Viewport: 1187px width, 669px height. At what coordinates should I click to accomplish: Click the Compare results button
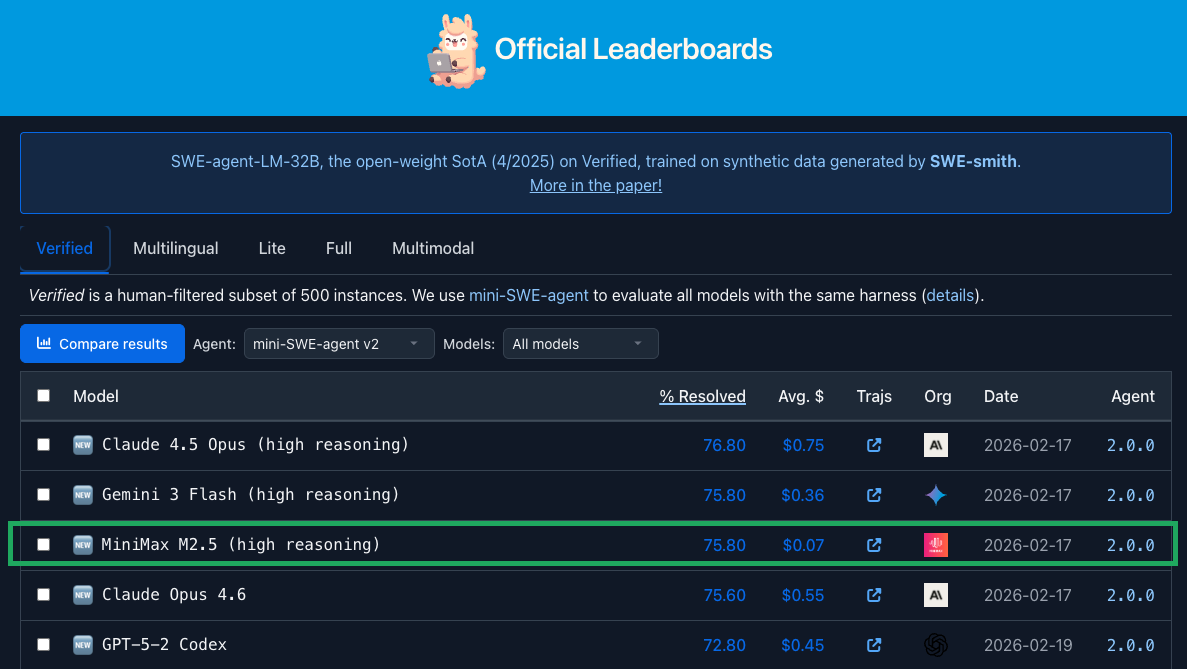102,343
